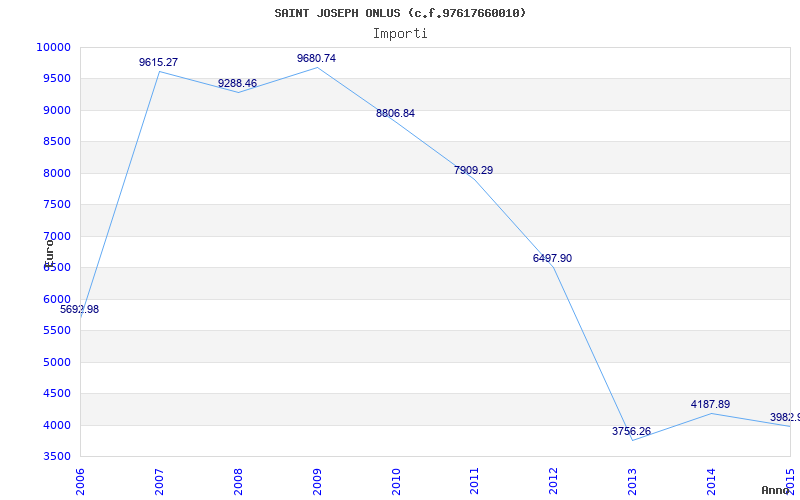This screenshot has width=800, height=500.
Task: Click the data label 9680.74
Action: (x=316, y=58)
